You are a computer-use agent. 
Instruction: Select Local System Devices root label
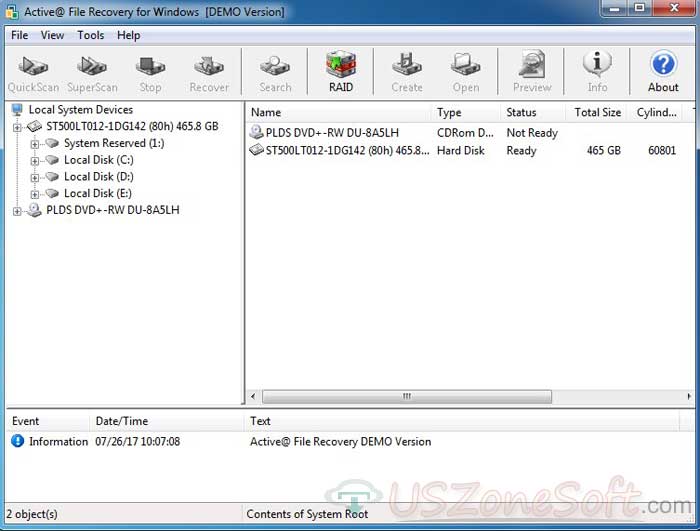(81, 110)
